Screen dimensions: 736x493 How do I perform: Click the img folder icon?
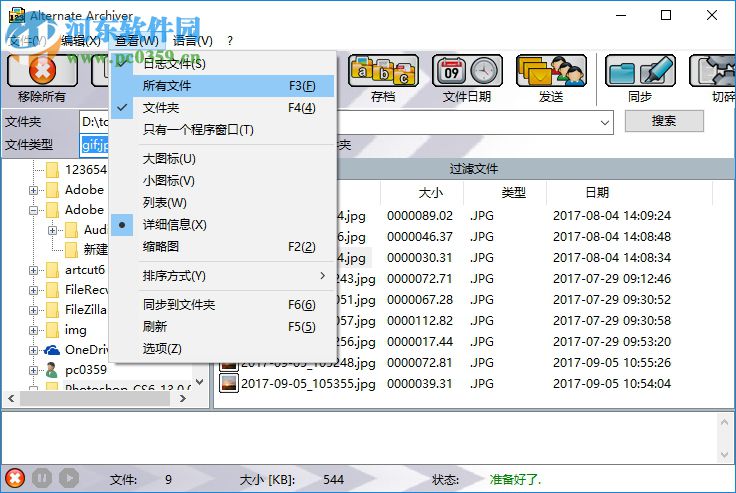(x=53, y=330)
